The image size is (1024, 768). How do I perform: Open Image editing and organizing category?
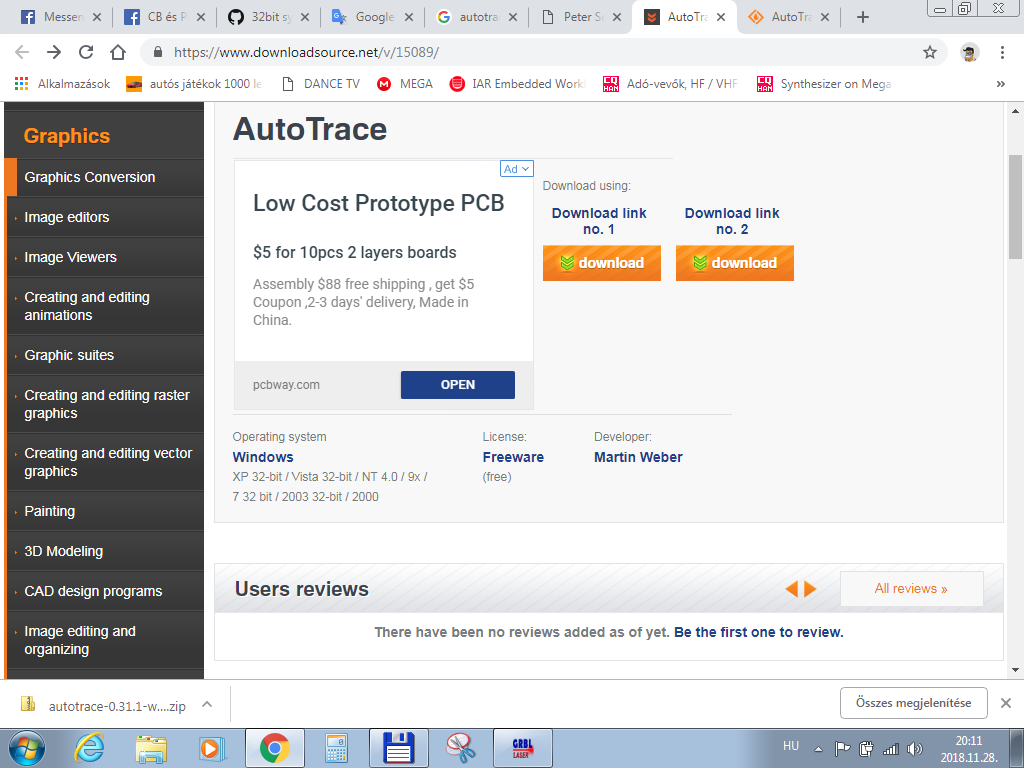(80, 640)
